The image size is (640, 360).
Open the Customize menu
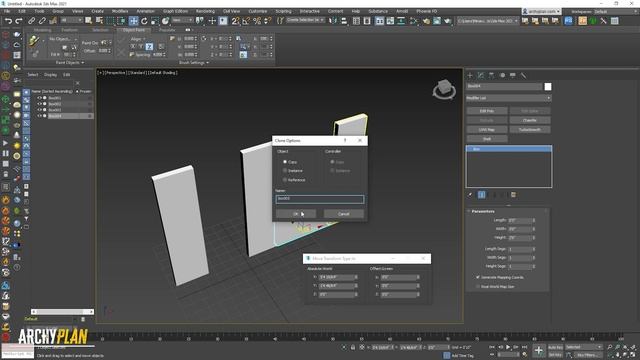(x=258, y=11)
